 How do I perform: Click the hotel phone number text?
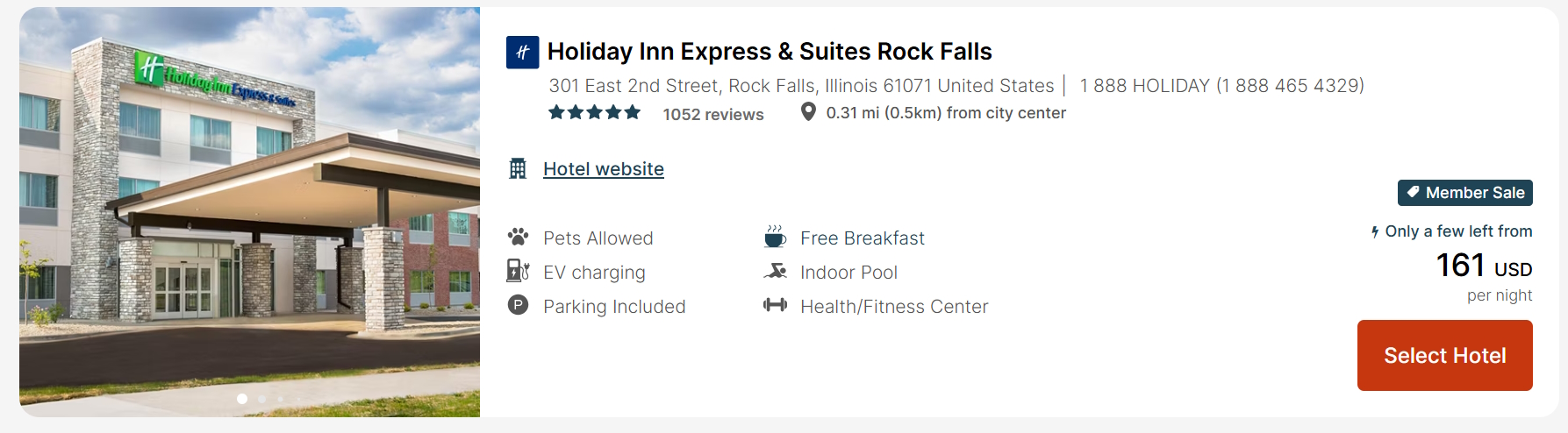1221,86
